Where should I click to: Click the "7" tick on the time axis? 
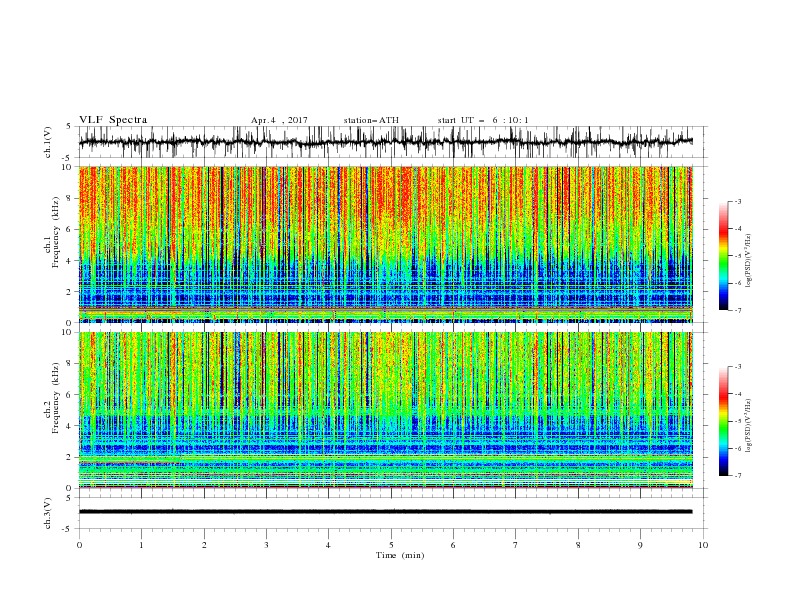[x=516, y=545]
